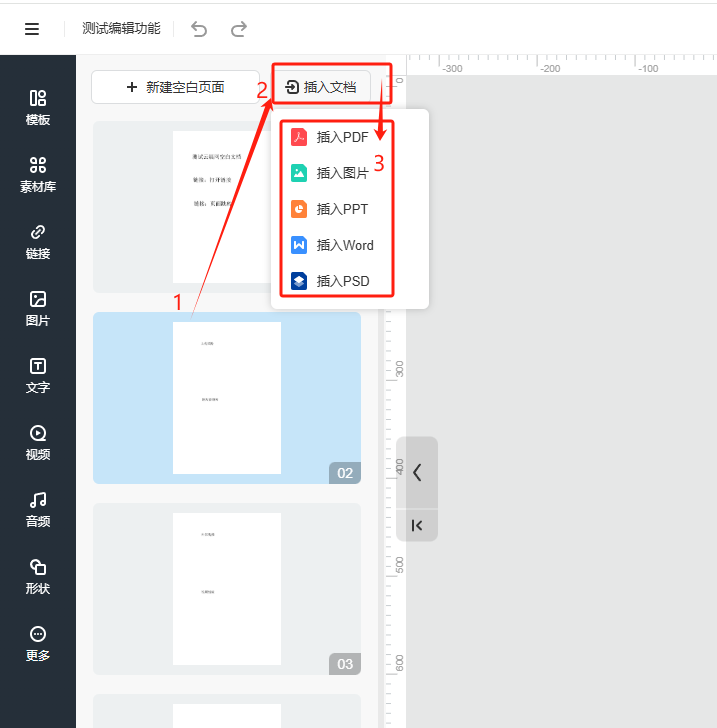Select page thumbnail 03

(x=227, y=588)
